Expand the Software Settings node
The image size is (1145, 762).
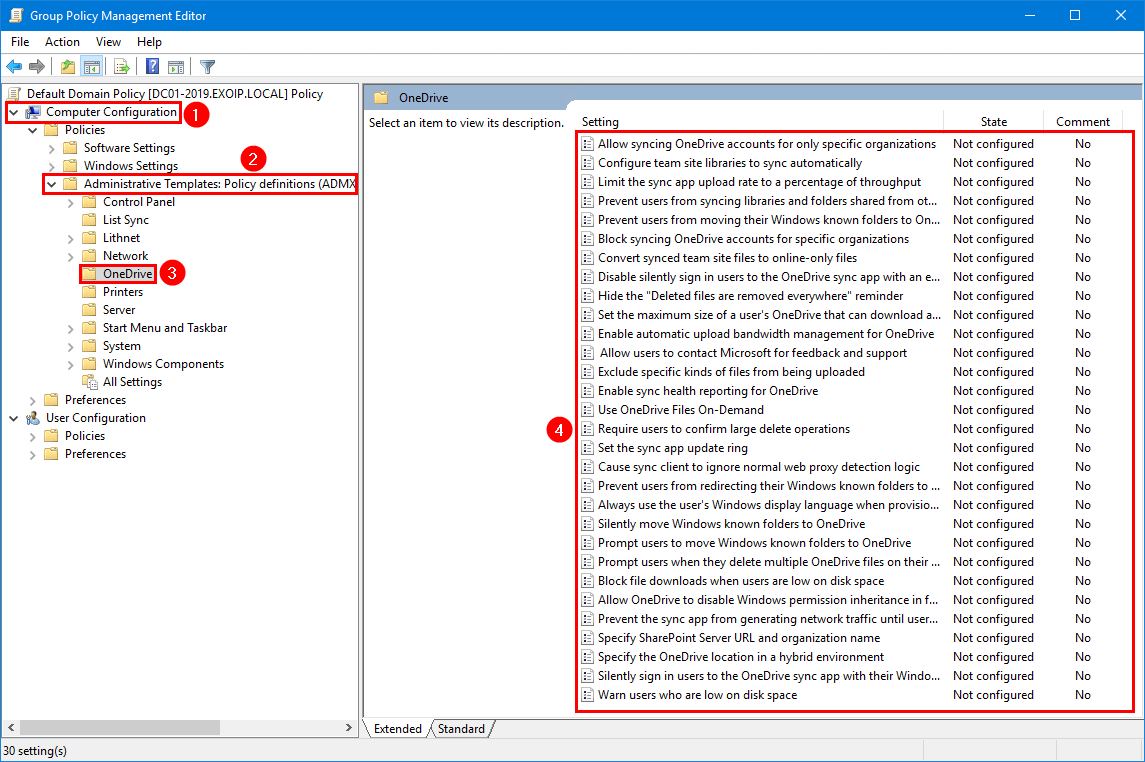tap(52, 148)
